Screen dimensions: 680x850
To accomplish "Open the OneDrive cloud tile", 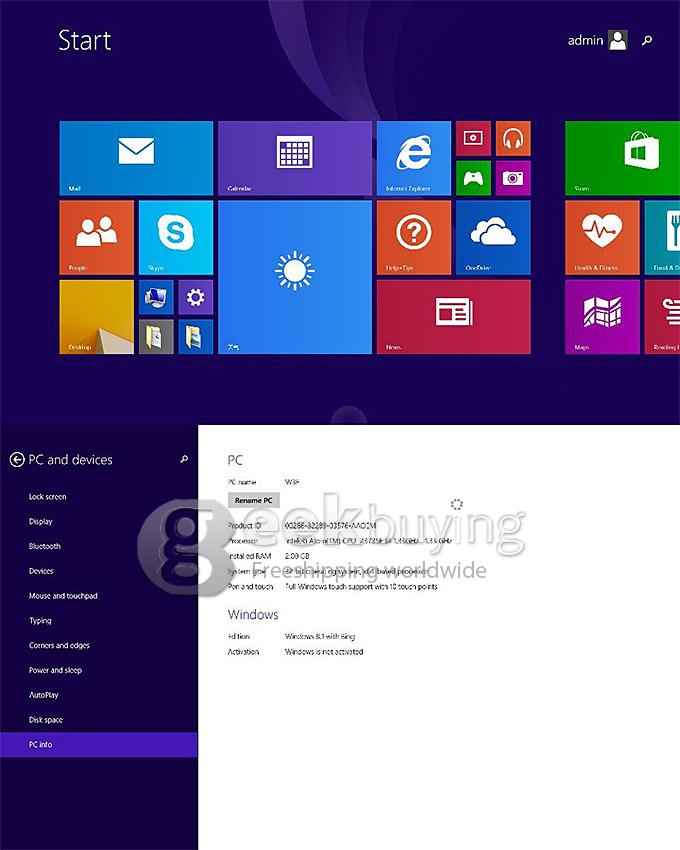I will pos(493,237).
